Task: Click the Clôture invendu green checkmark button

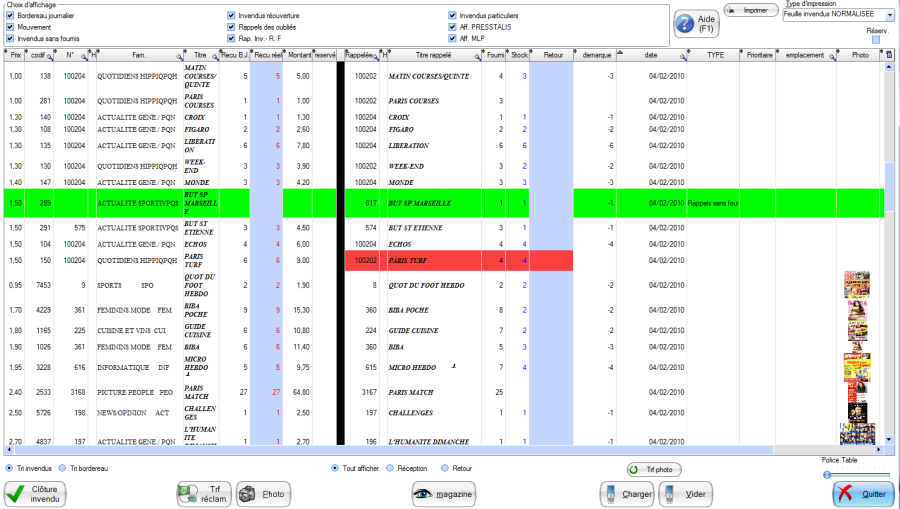Action: tap(37, 493)
